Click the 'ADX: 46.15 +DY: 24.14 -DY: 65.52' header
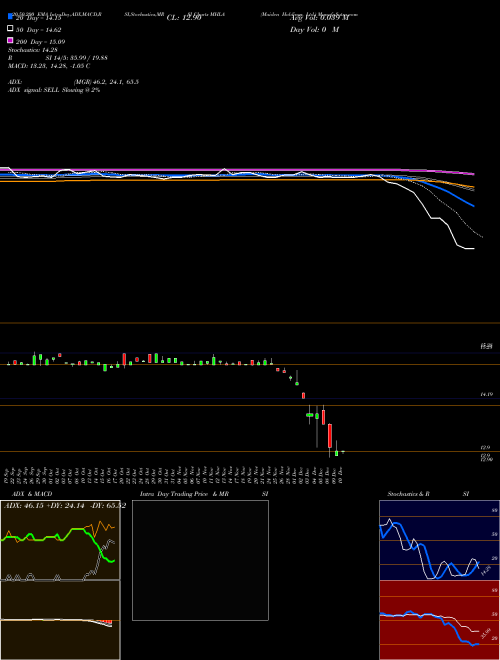Image resolution: width=500 pixels, height=660 pixels. (x=65, y=505)
